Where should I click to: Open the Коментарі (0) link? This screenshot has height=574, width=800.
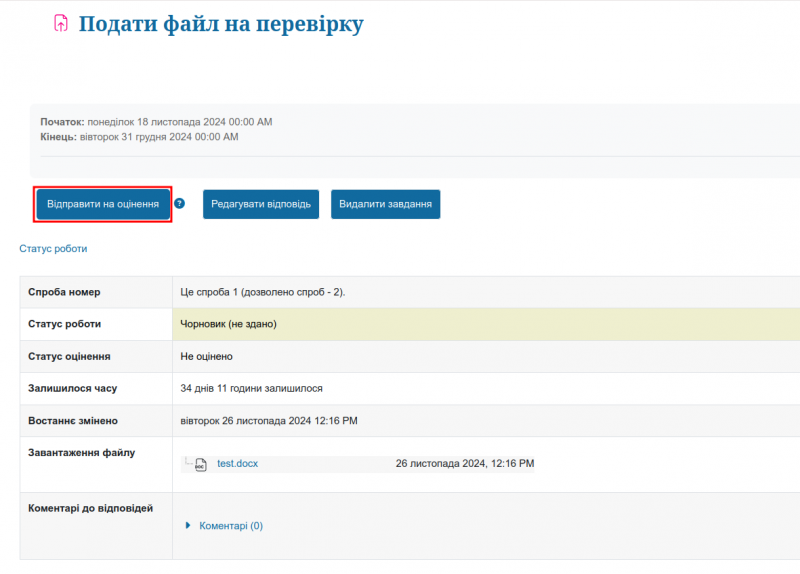coord(231,525)
